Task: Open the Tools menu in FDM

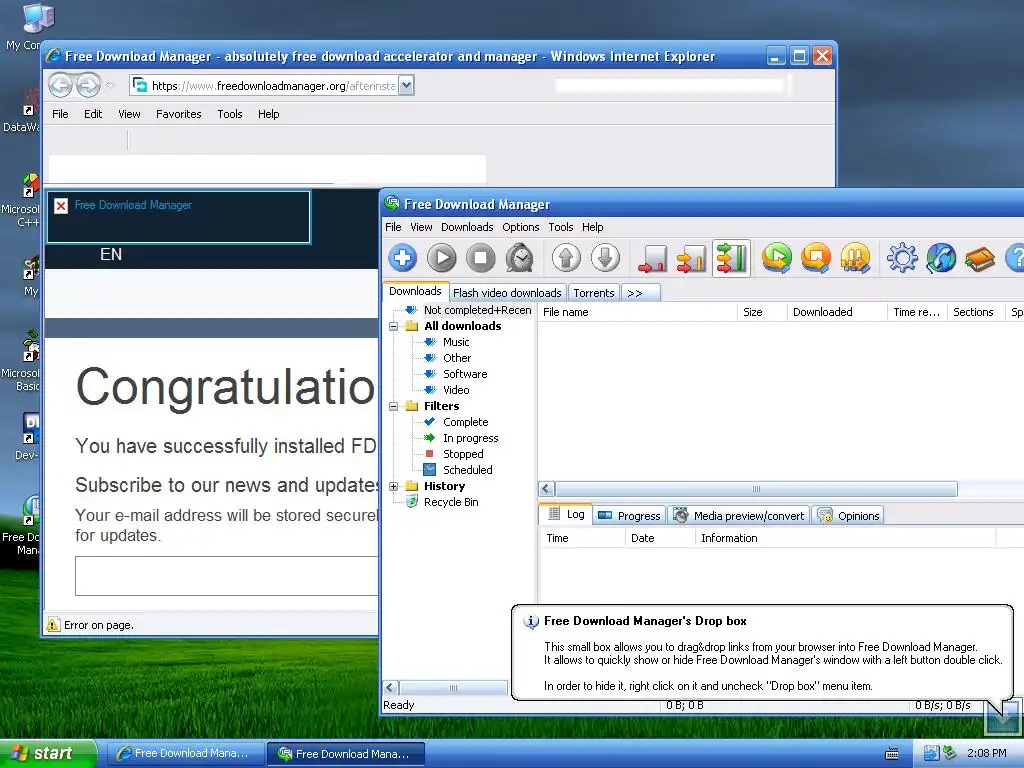Action: pos(560,227)
